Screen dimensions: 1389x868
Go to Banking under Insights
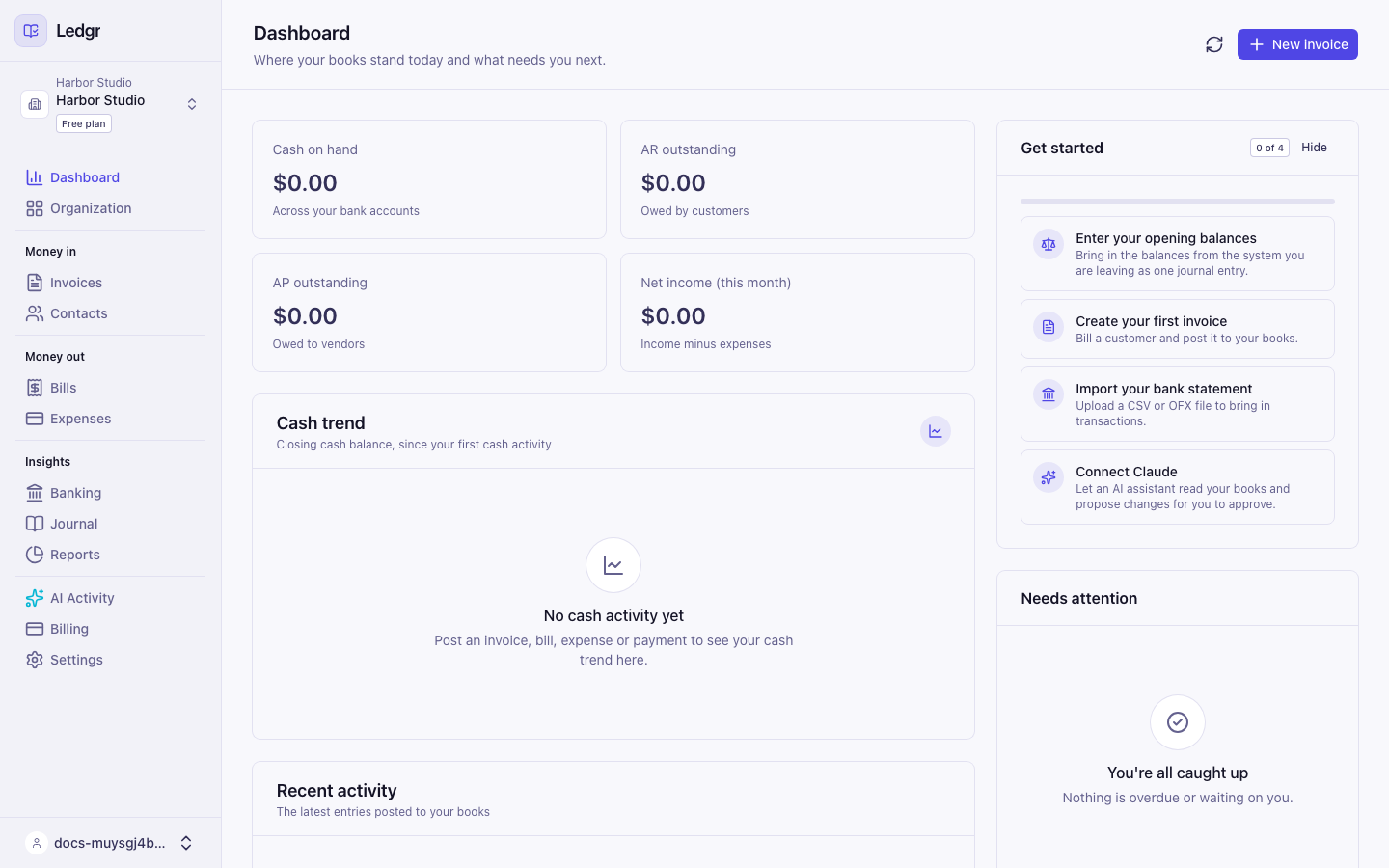110,493
